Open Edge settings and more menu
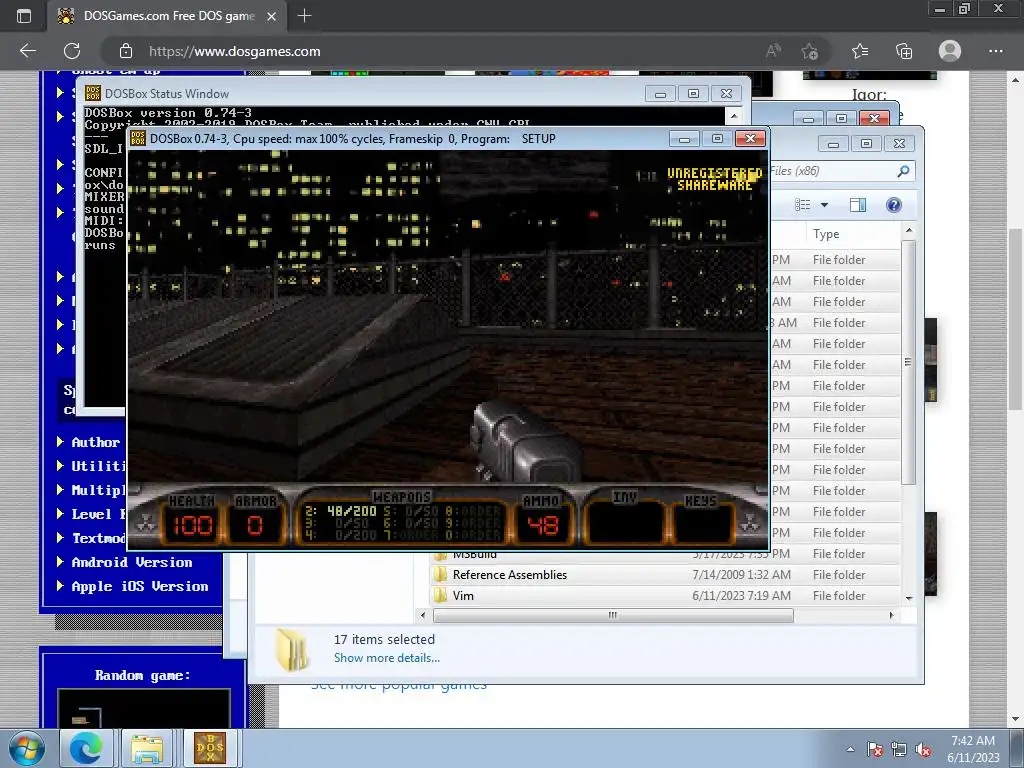This screenshot has height=768, width=1024. point(995,51)
